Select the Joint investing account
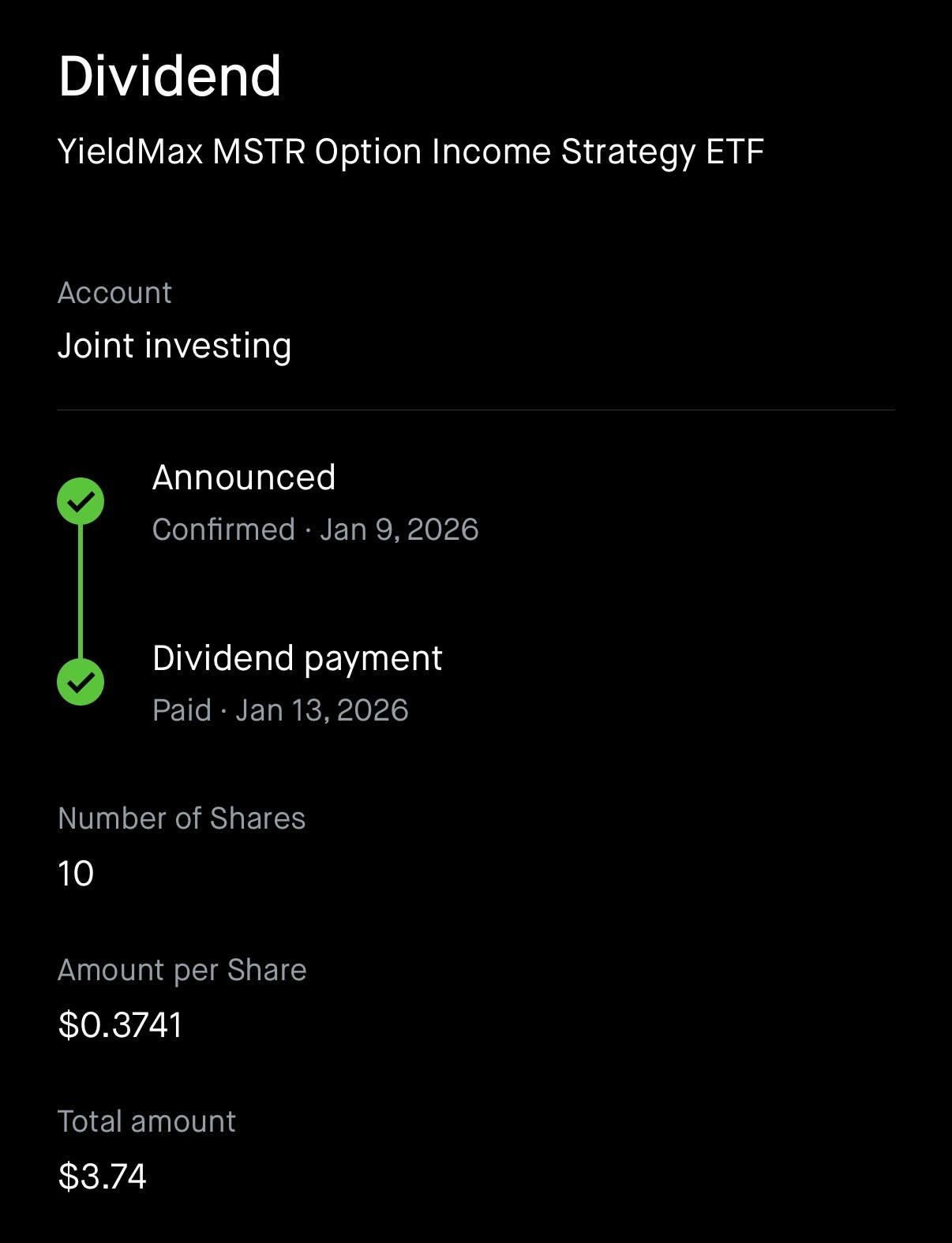The height and width of the screenshot is (1243, 952). click(174, 346)
